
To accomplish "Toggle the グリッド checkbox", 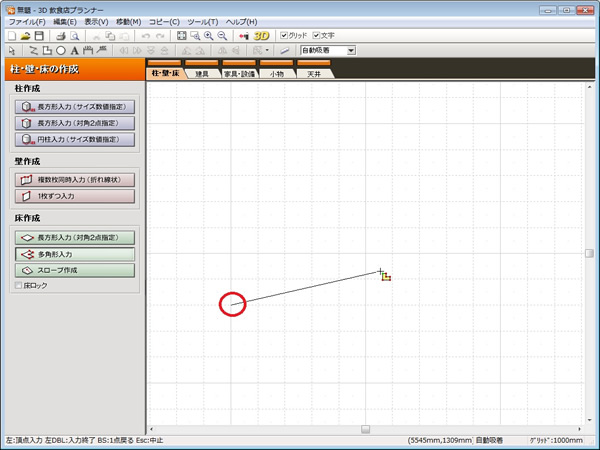I will coord(284,35).
